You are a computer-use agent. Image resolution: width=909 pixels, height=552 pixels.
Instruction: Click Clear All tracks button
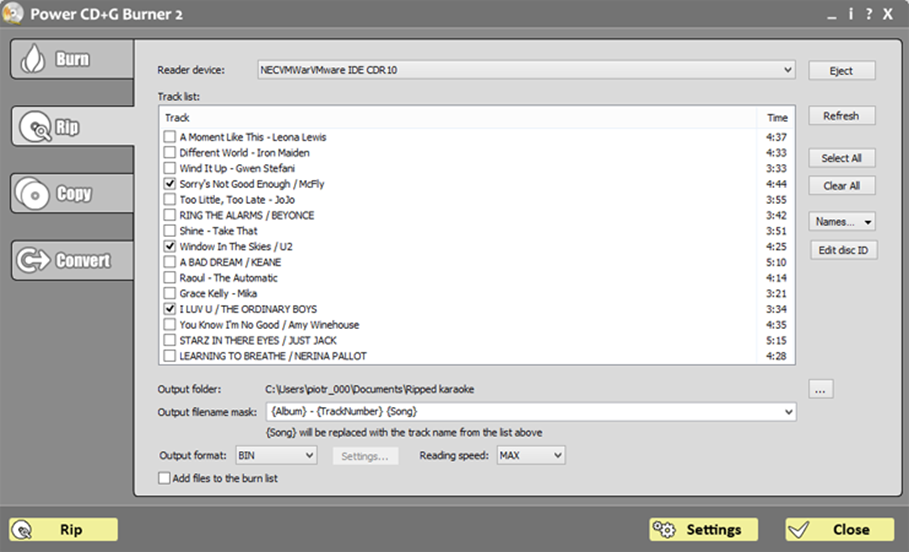842,186
